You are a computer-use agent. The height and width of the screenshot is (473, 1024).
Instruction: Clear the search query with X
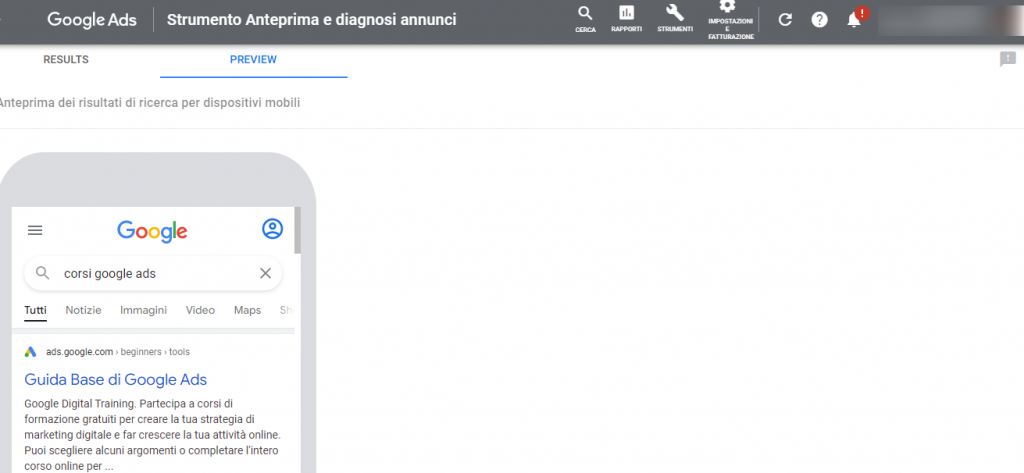click(x=265, y=273)
